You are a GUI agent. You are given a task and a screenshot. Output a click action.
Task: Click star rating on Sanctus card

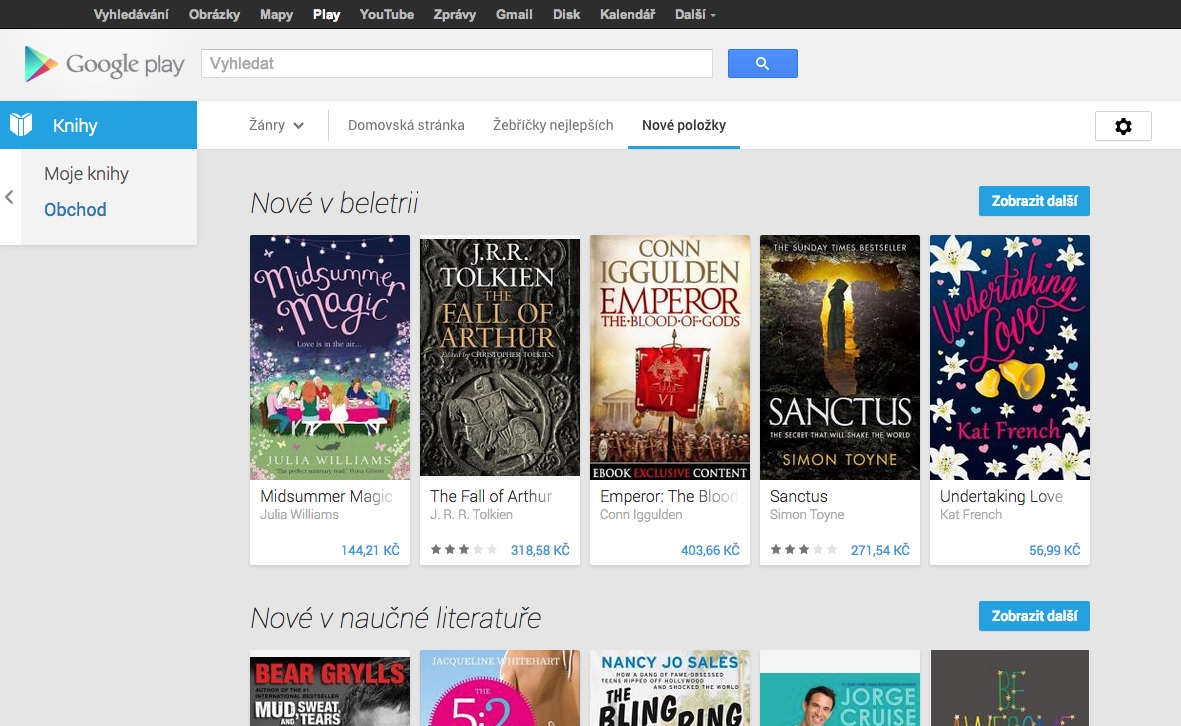803,550
